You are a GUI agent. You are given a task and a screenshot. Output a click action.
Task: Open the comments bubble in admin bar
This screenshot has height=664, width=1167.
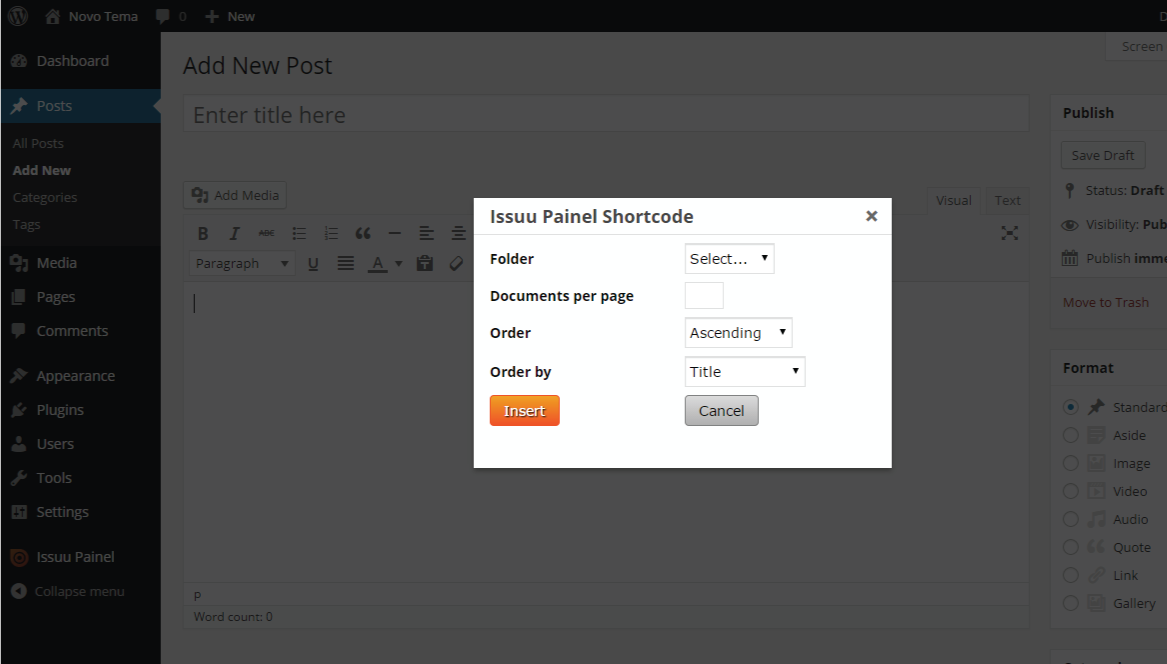click(x=170, y=16)
